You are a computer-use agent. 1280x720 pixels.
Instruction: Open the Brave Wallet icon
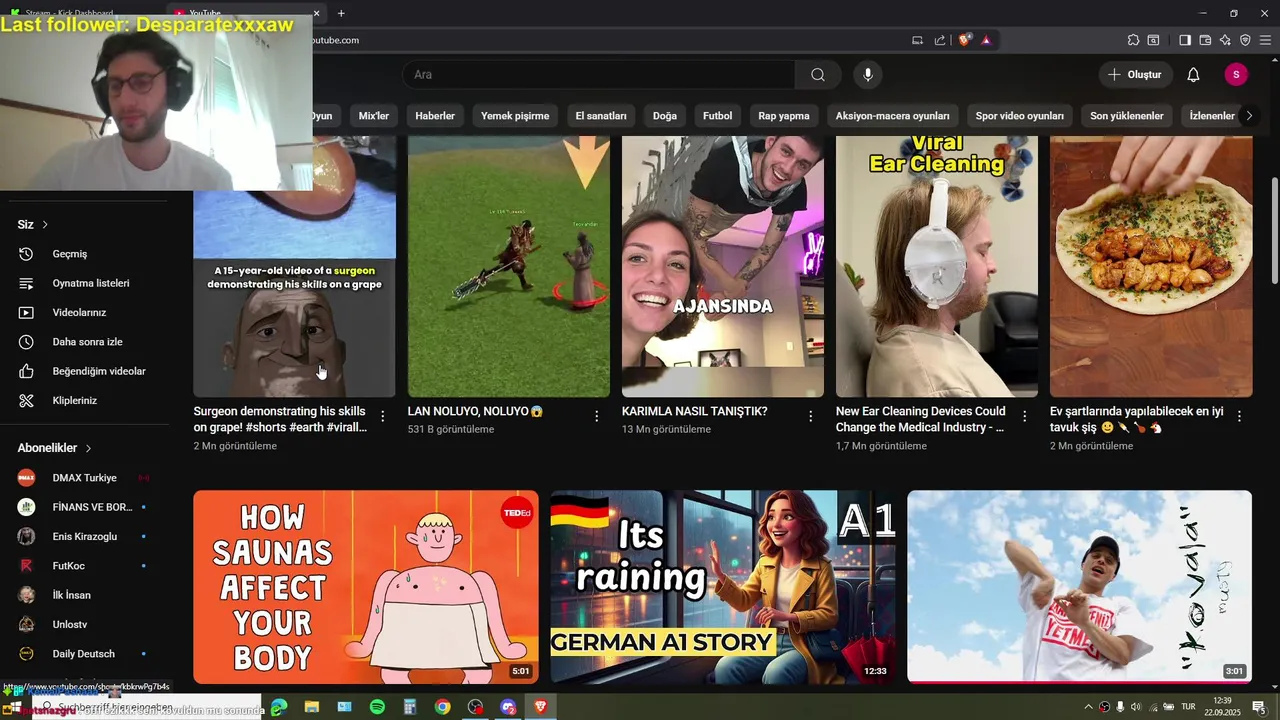tap(1205, 40)
